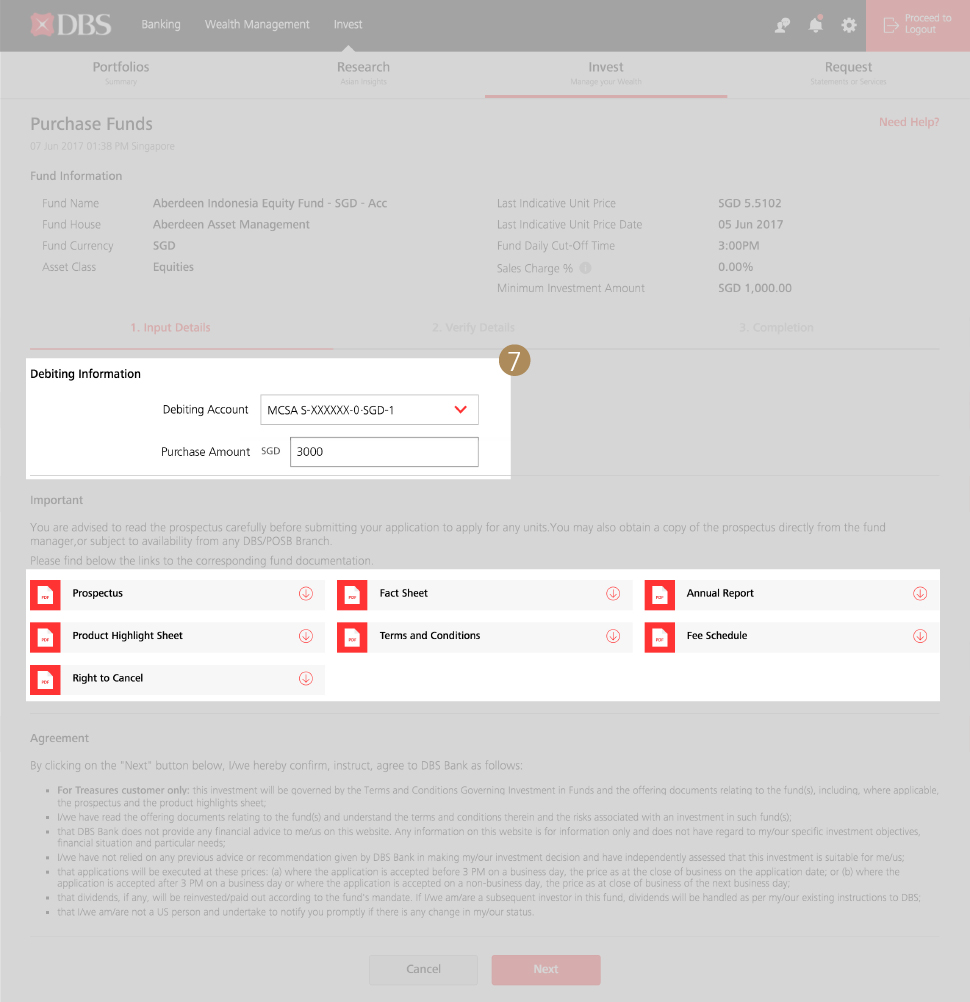Open the Prospectus link text
Screen dimensions: 970x1002
tap(97, 593)
